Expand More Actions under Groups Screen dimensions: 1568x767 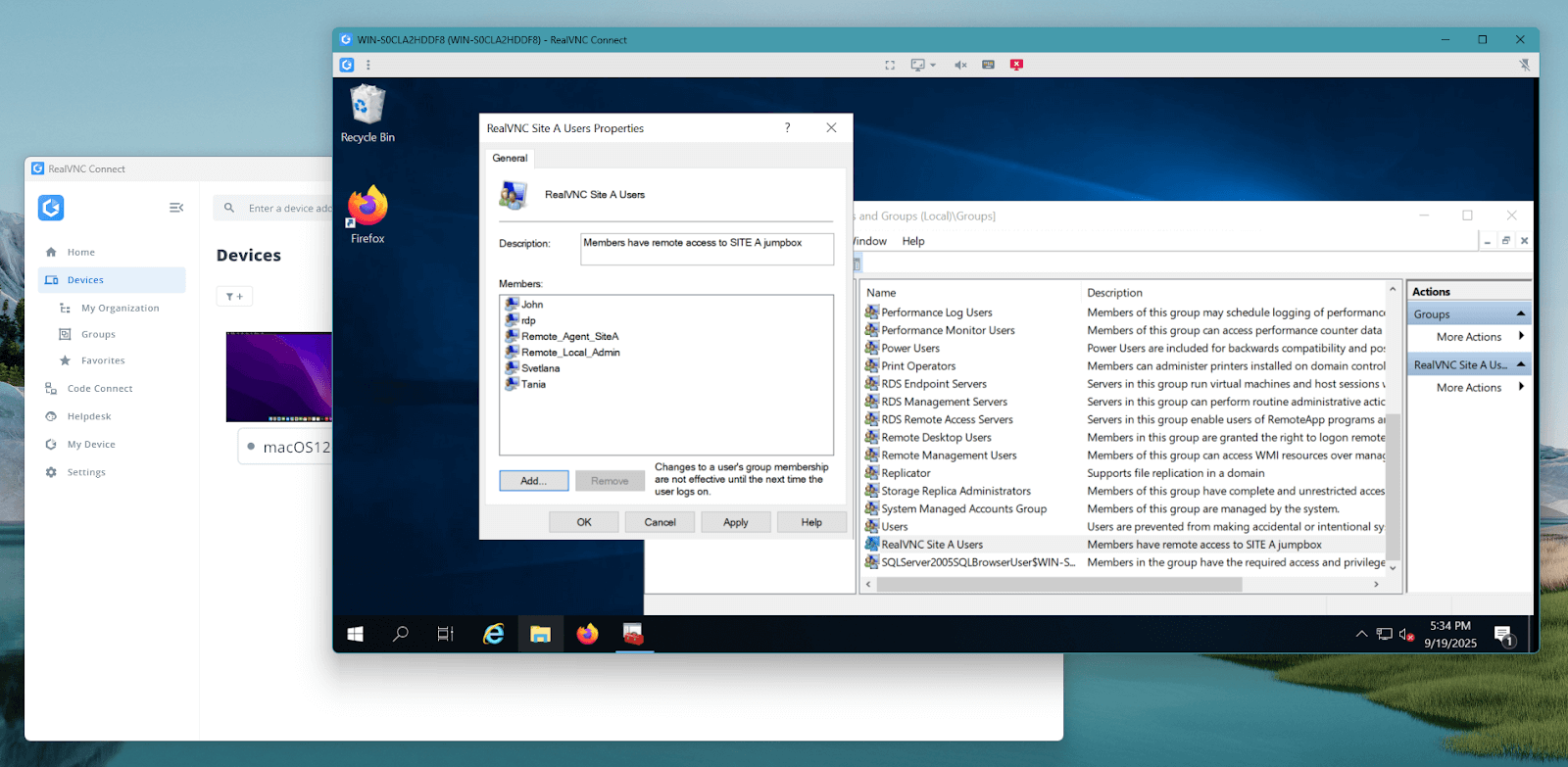click(1468, 337)
